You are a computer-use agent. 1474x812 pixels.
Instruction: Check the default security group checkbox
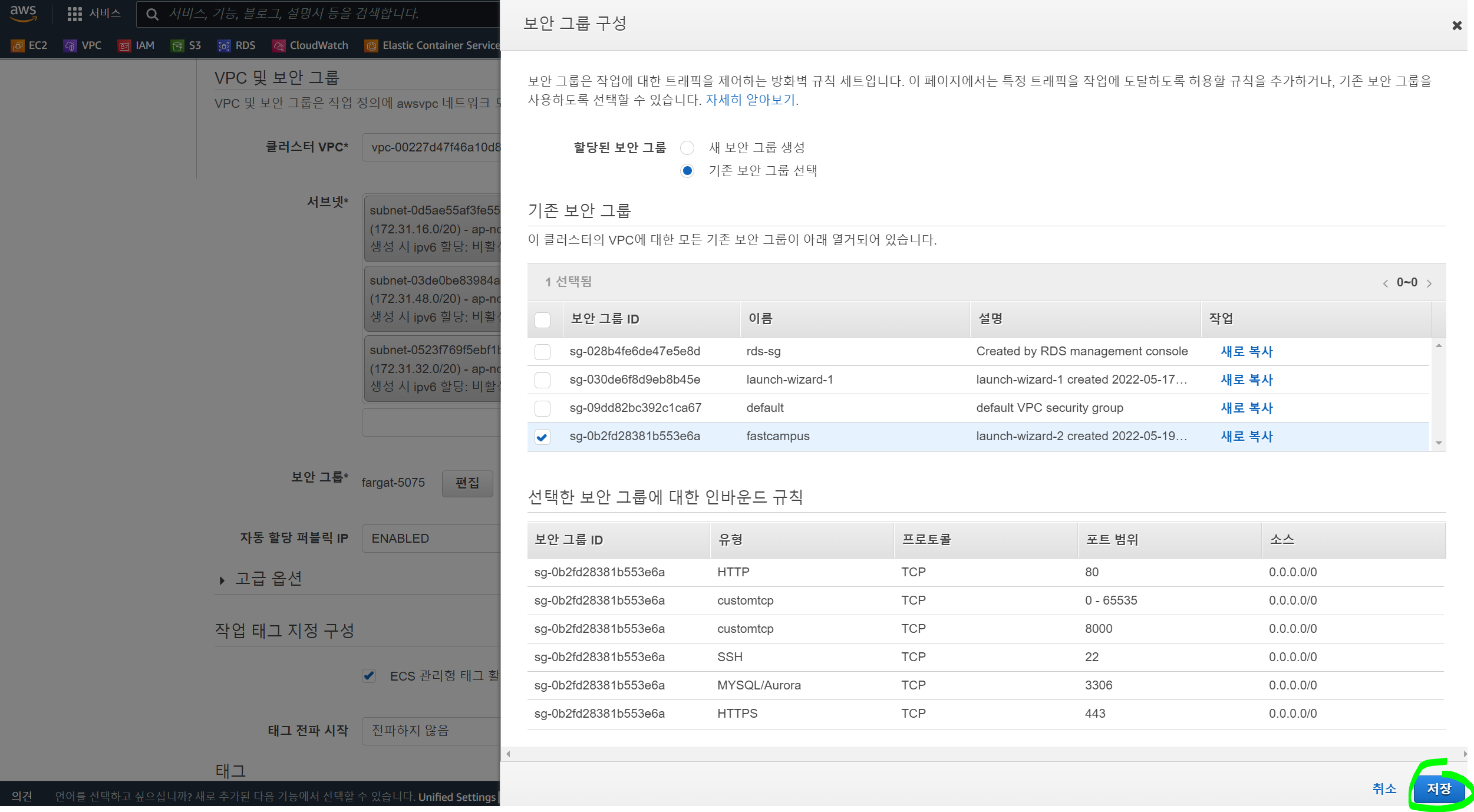pos(542,408)
